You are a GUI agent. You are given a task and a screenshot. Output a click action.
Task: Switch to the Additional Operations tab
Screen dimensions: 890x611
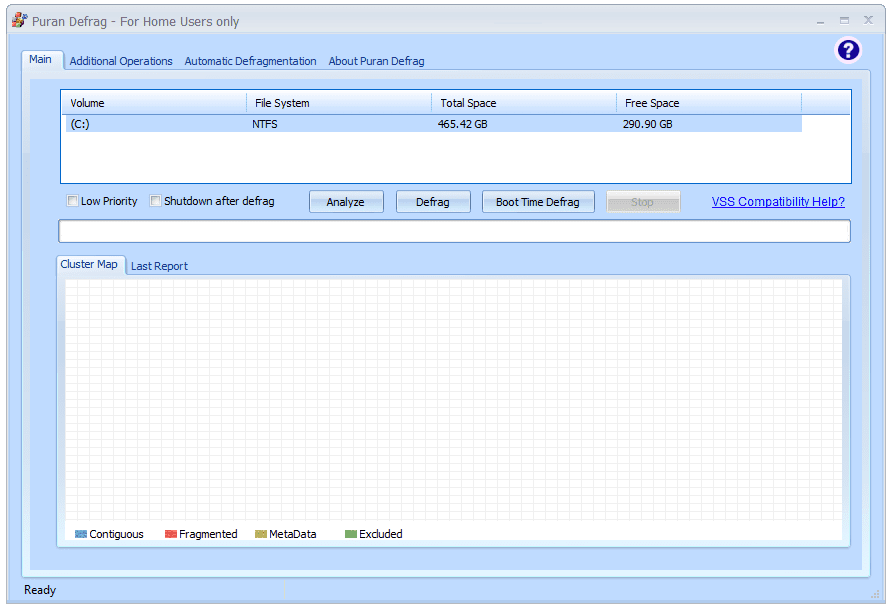tap(121, 61)
